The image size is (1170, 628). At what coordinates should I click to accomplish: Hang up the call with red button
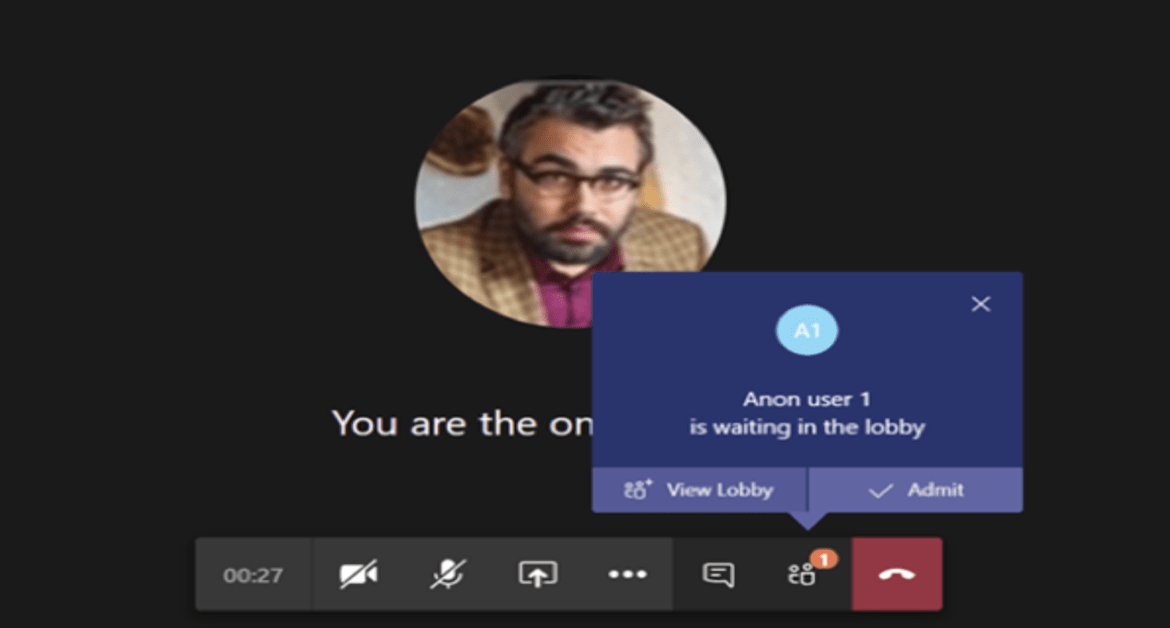897,574
